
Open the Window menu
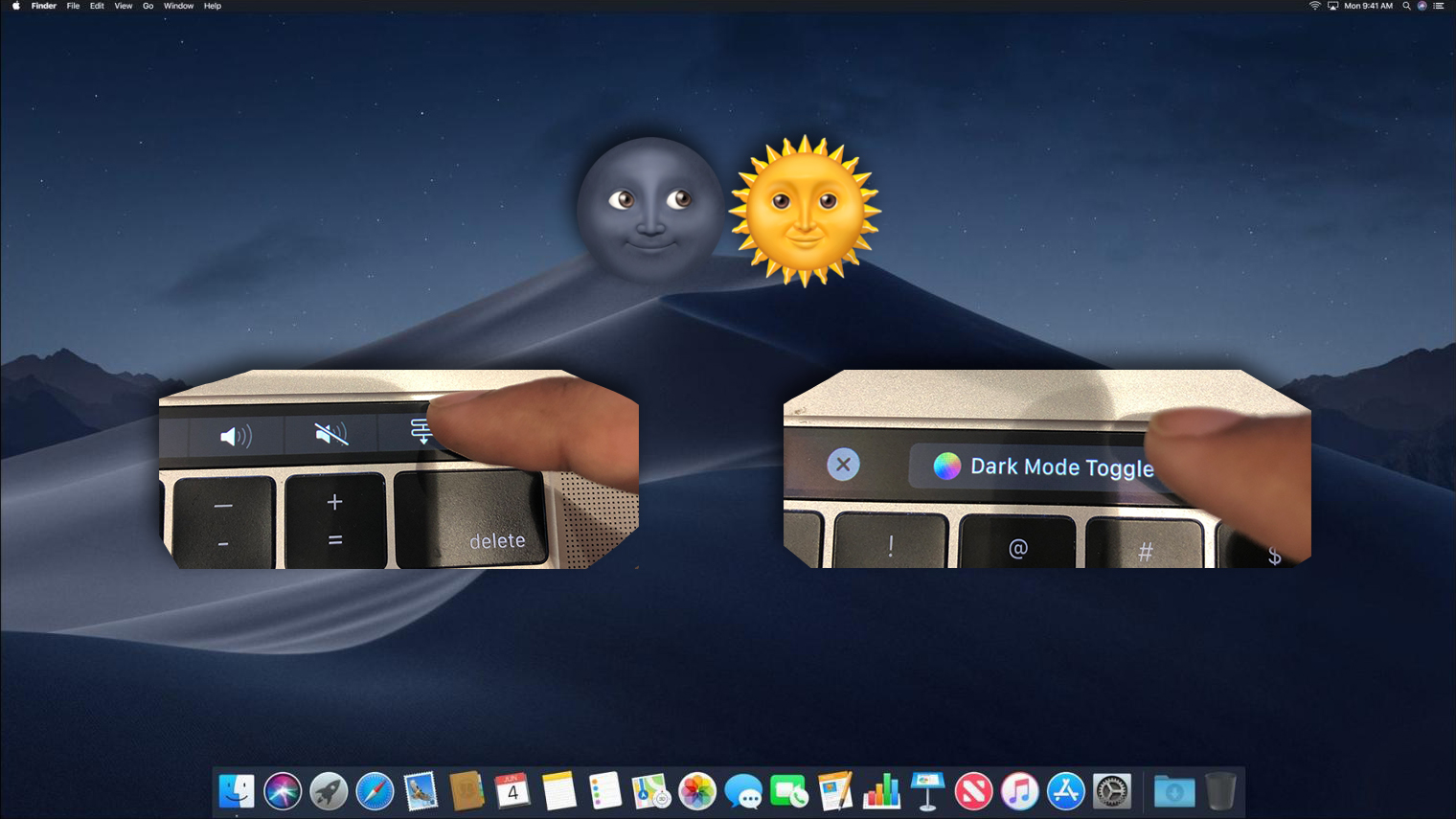pos(178,6)
